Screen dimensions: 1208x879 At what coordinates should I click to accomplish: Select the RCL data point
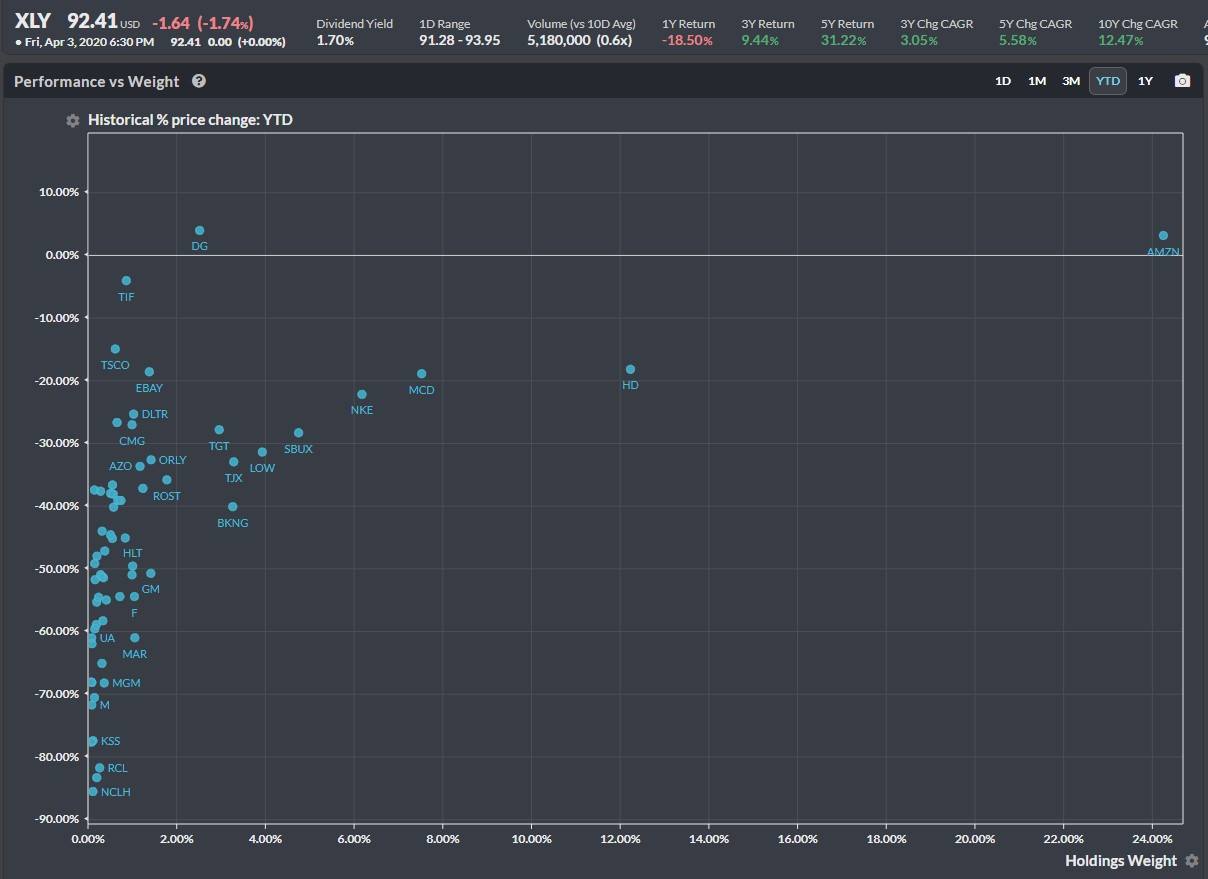[x=99, y=768]
